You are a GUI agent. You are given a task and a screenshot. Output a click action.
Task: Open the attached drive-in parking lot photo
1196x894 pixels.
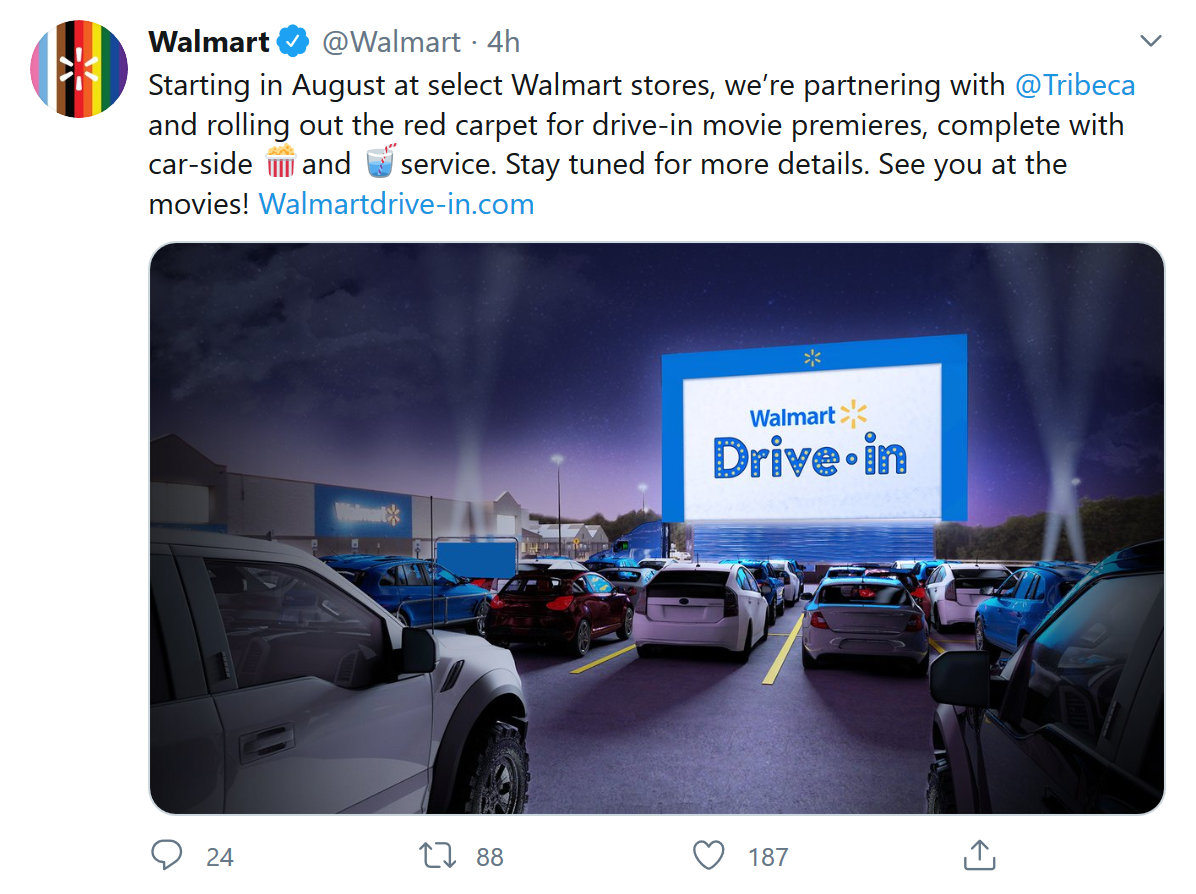pyautogui.click(x=657, y=528)
